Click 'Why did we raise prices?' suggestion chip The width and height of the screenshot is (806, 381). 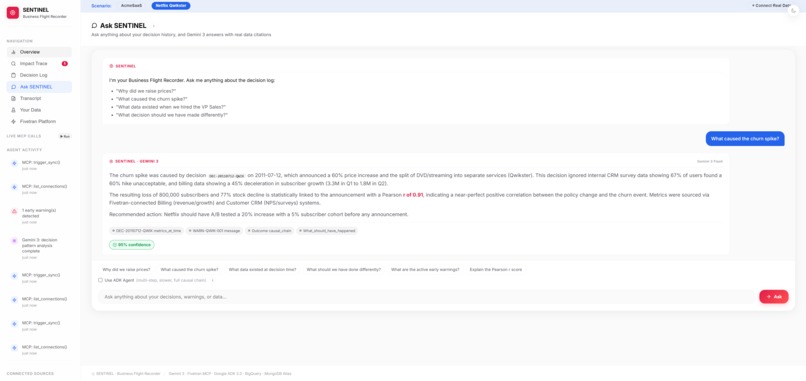click(126, 269)
